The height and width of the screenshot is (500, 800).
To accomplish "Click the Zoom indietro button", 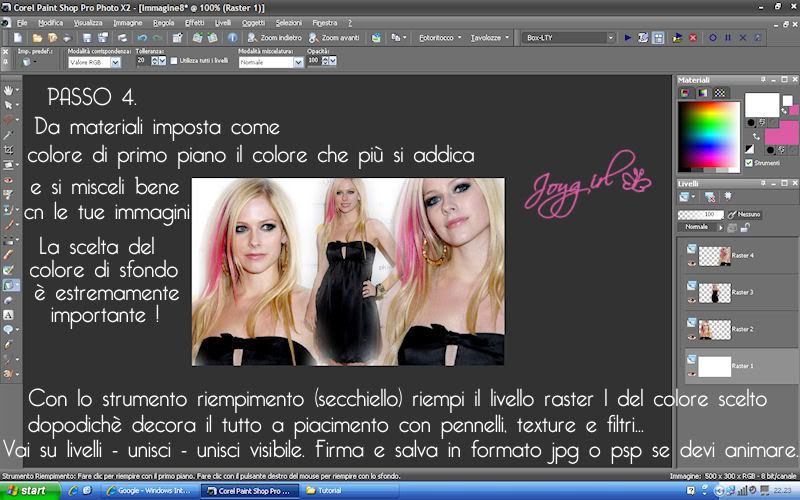I will (x=274, y=38).
